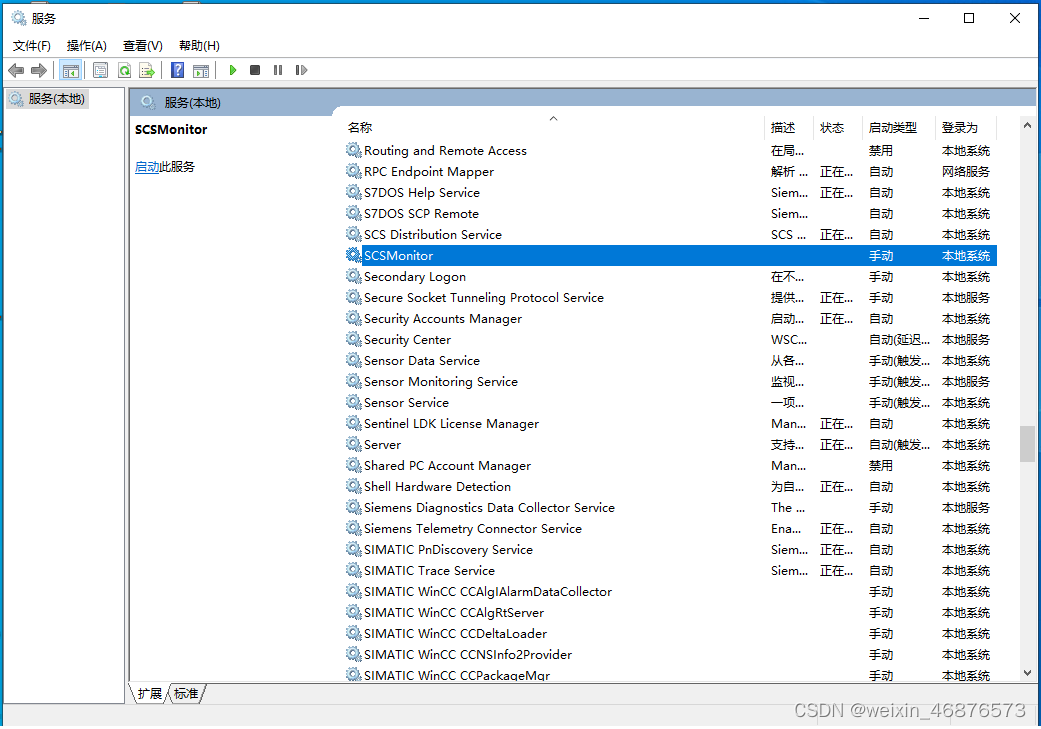The height and width of the screenshot is (729, 1041).
Task: Click gear icon of Sensor Service
Action: click(x=354, y=402)
